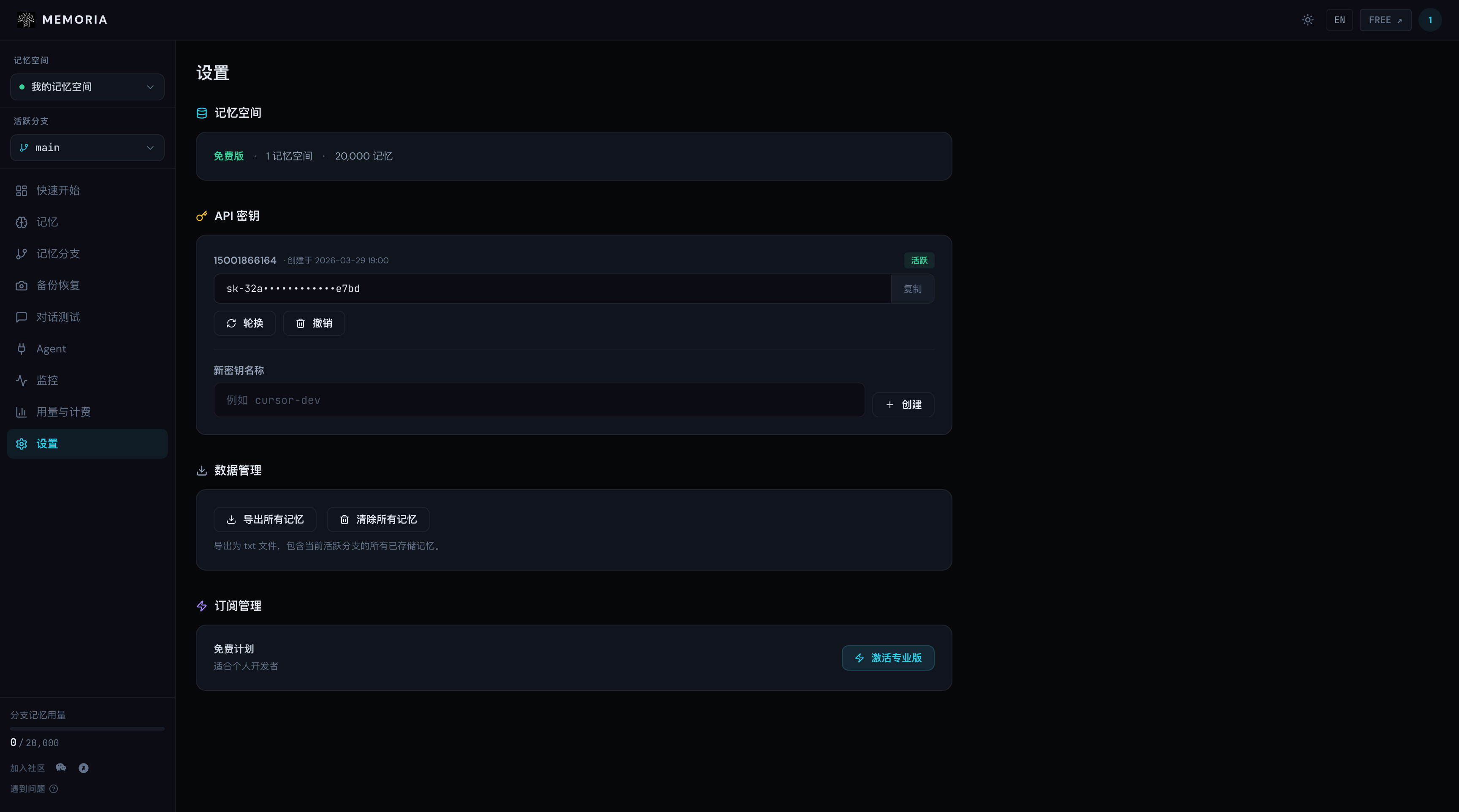Screen dimensions: 1459x812
Task: Expand the 我的记忆空间 dropdown
Action: 87,87
